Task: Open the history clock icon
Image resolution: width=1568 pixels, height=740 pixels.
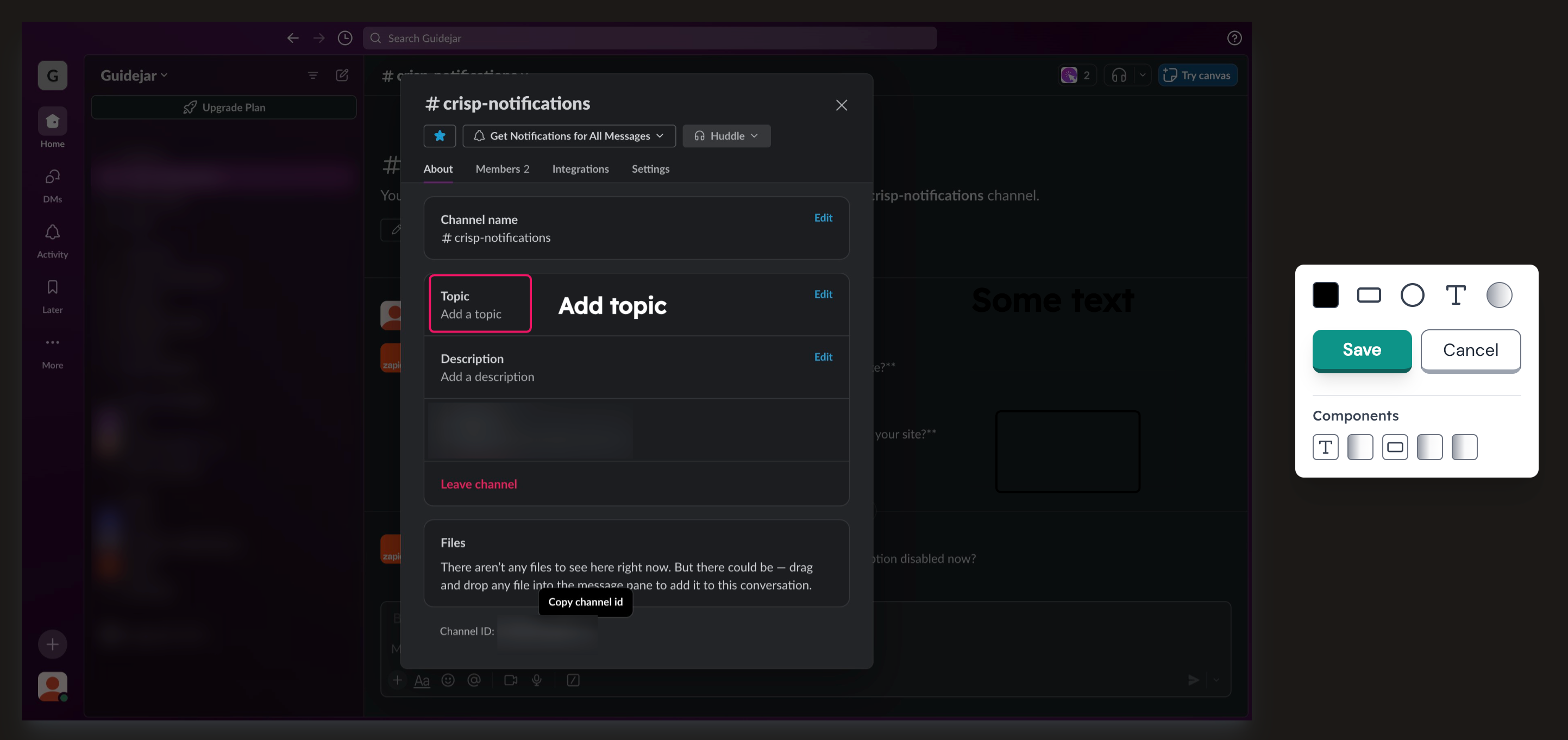Action: tap(345, 39)
